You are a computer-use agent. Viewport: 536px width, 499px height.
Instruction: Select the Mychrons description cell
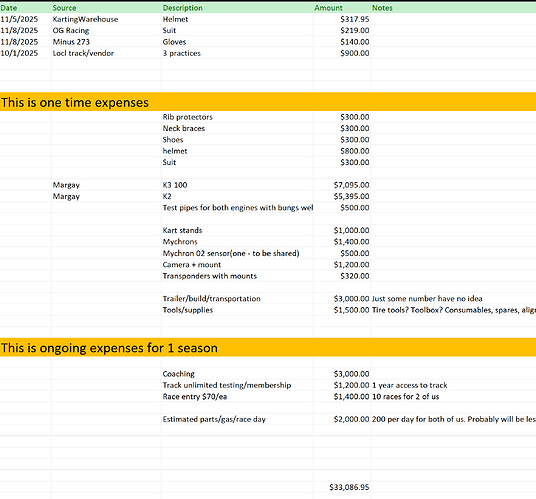point(237,242)
